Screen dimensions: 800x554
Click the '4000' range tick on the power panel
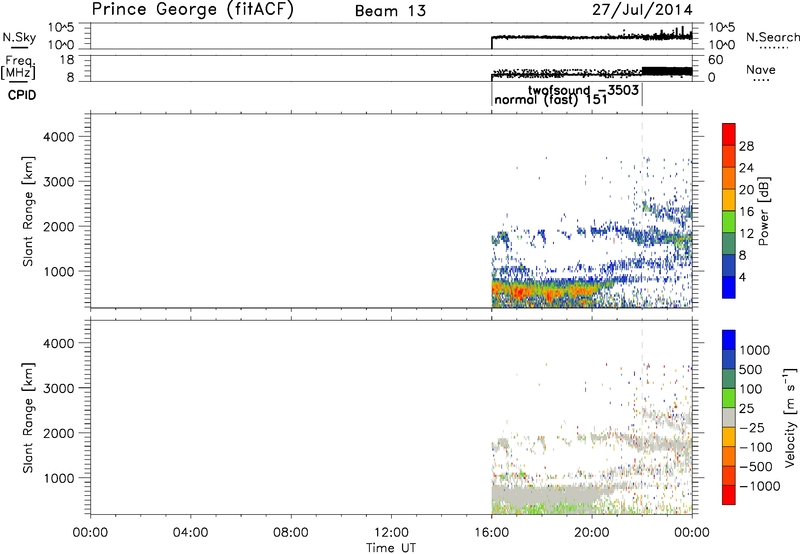[59, 137]
